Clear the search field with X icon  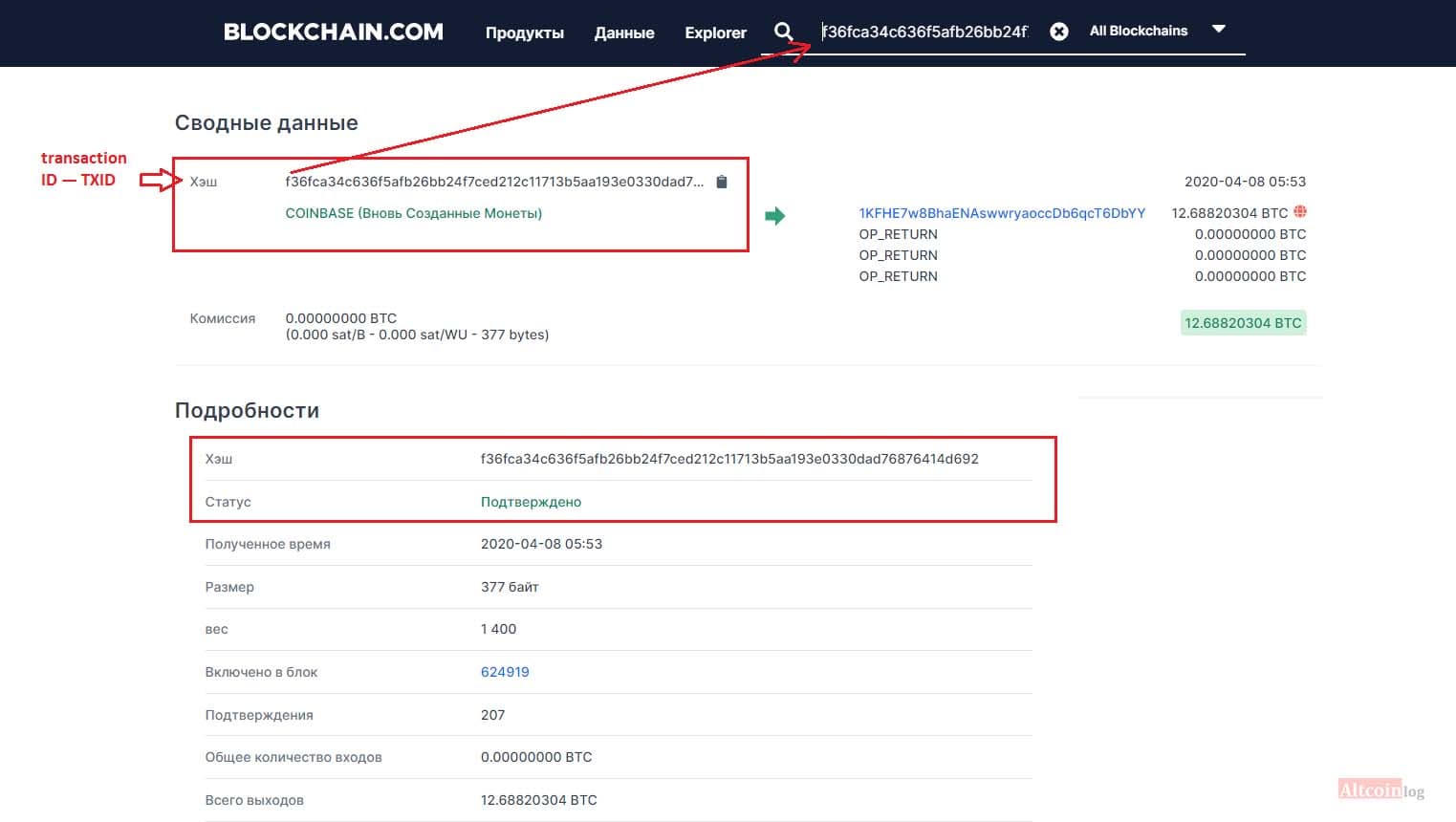[x=1059, y=32]
